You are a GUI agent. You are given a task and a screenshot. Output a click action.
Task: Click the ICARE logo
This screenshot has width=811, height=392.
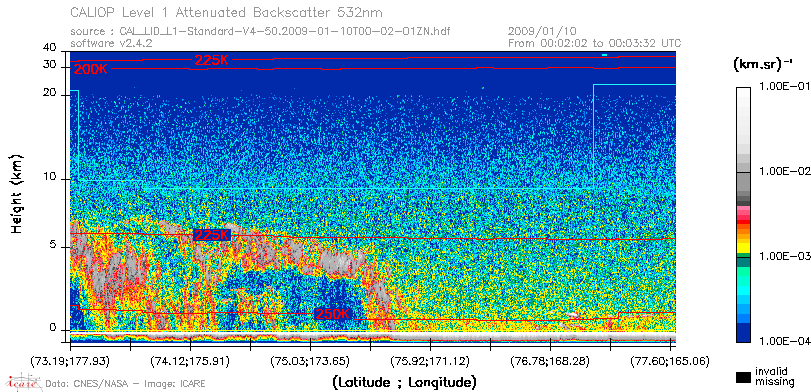[x=23, y=382]
